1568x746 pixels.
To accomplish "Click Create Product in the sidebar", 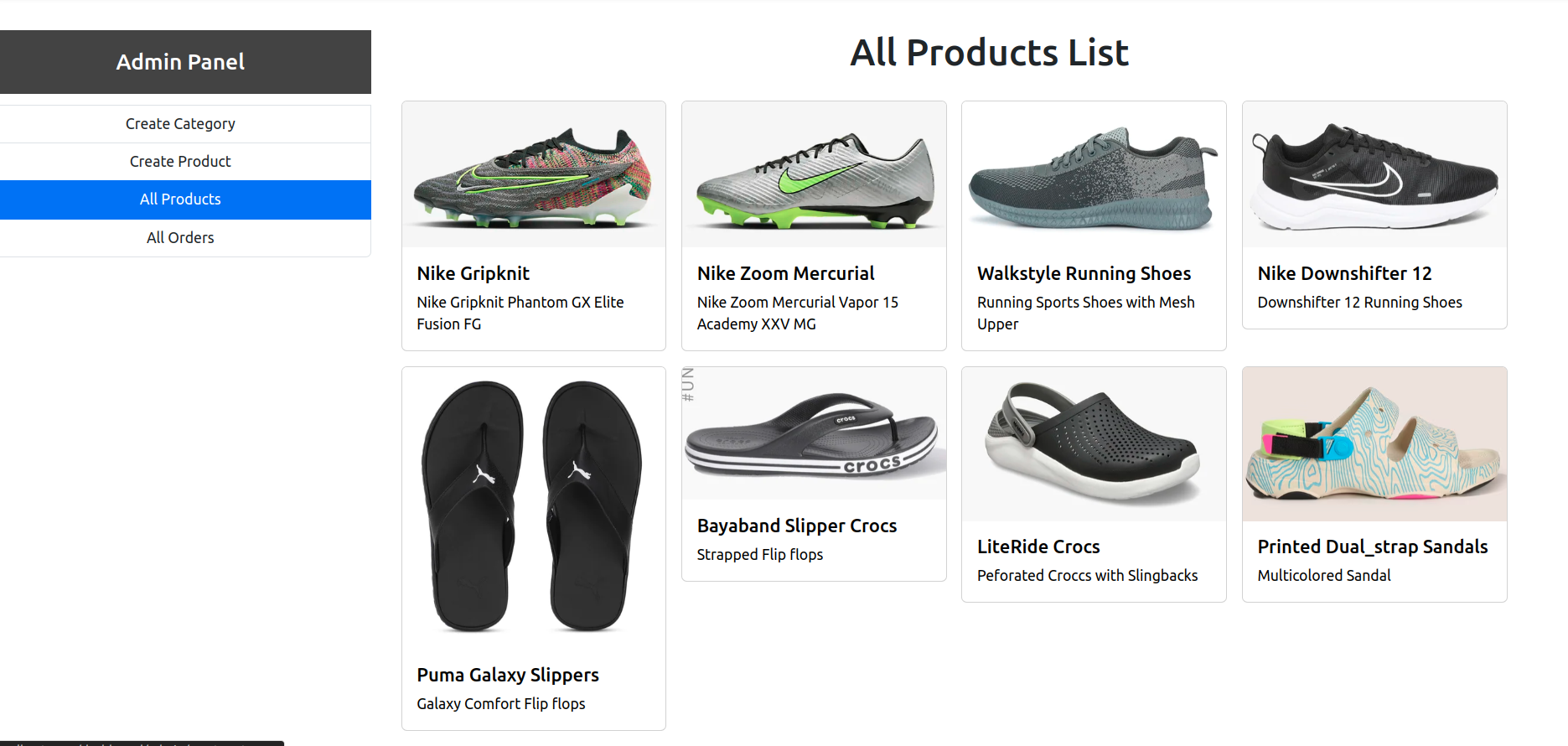I will click(x=180, y=161).
